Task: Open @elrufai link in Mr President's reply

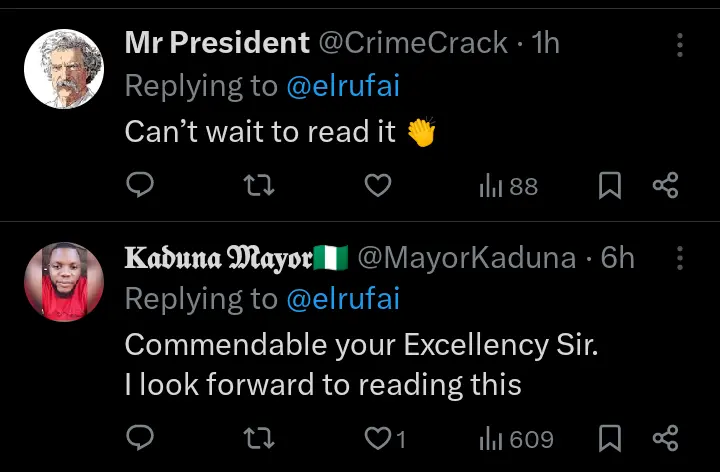Action: (x=343, y=87)
